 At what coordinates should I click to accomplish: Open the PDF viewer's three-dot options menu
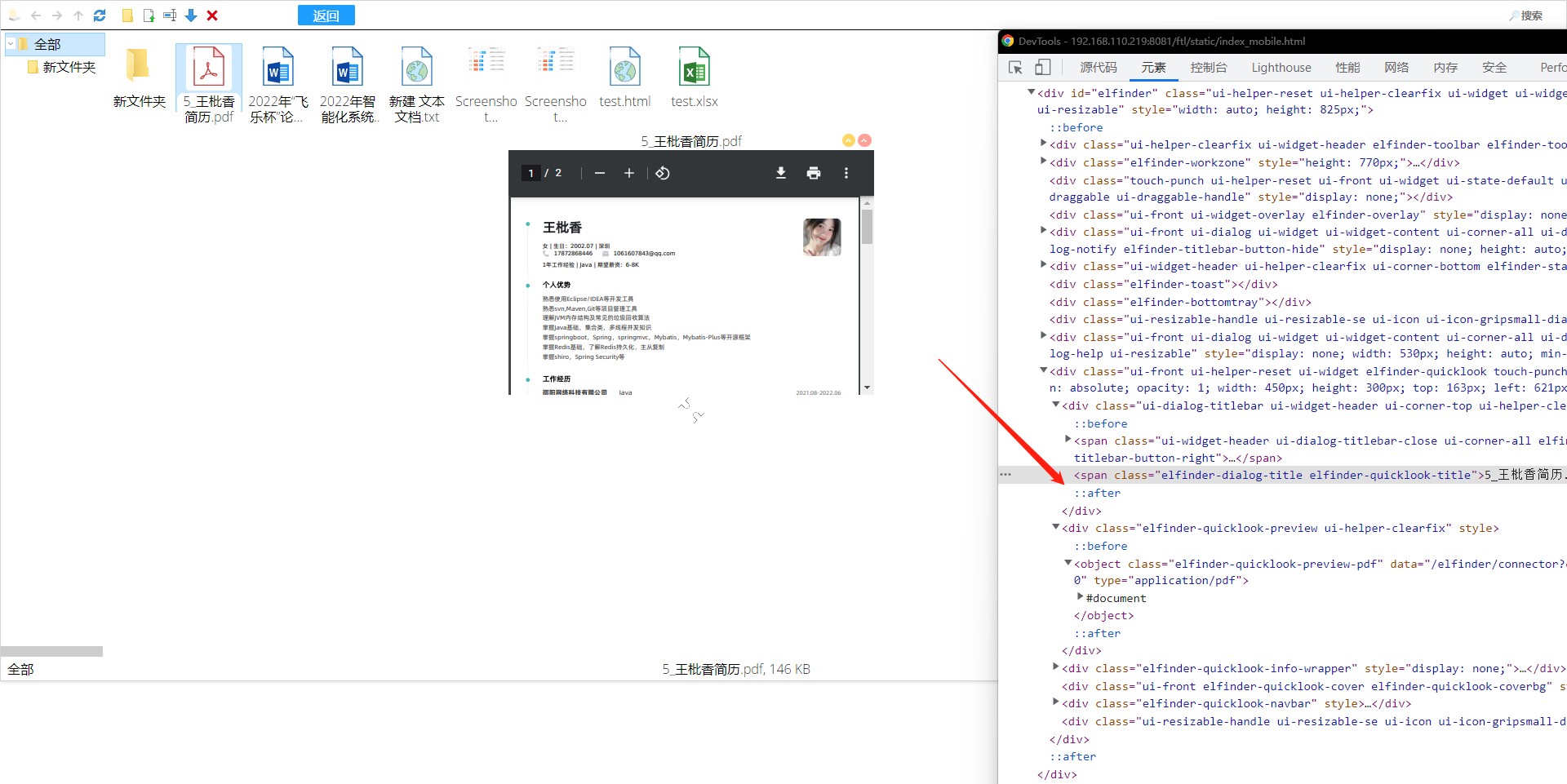coord(846,173)
